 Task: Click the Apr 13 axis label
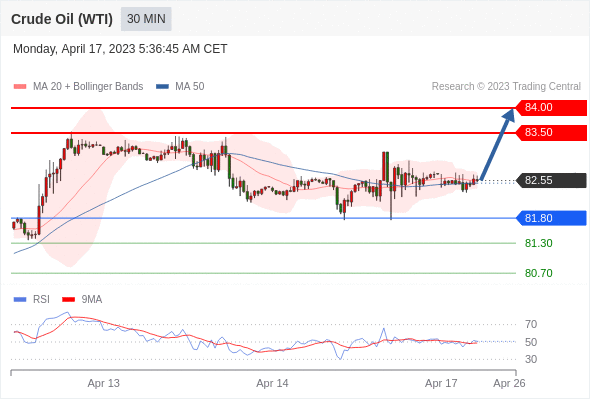(103, 383)
